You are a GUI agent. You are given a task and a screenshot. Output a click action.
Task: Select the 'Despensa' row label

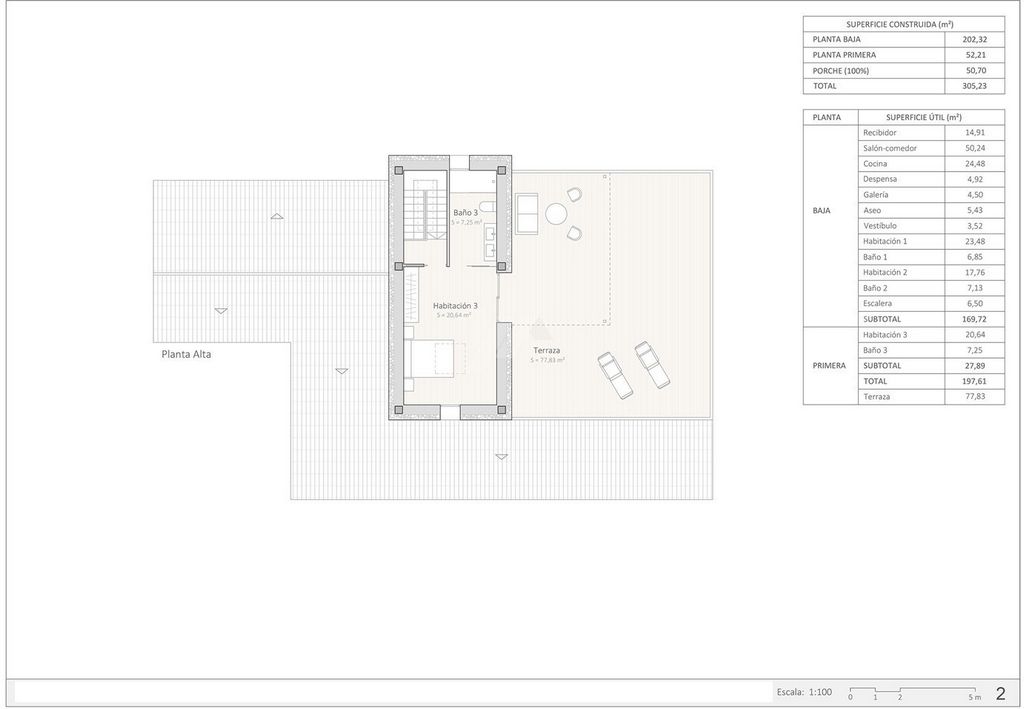pyautogui.click(x=880, y=179)
